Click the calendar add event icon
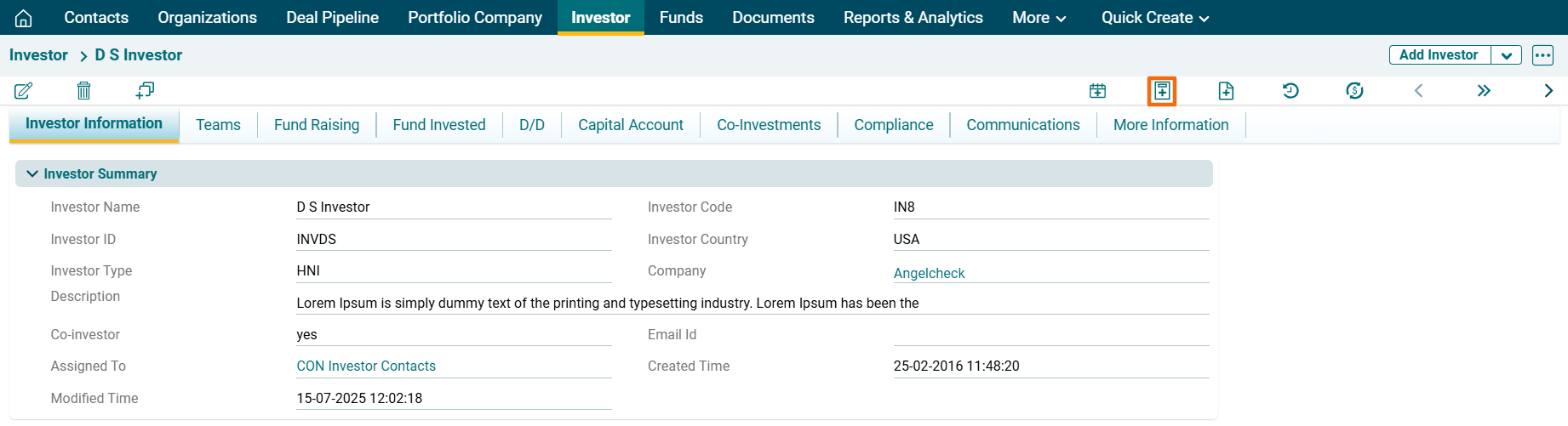1568x426 pixels. point(1097,91)
